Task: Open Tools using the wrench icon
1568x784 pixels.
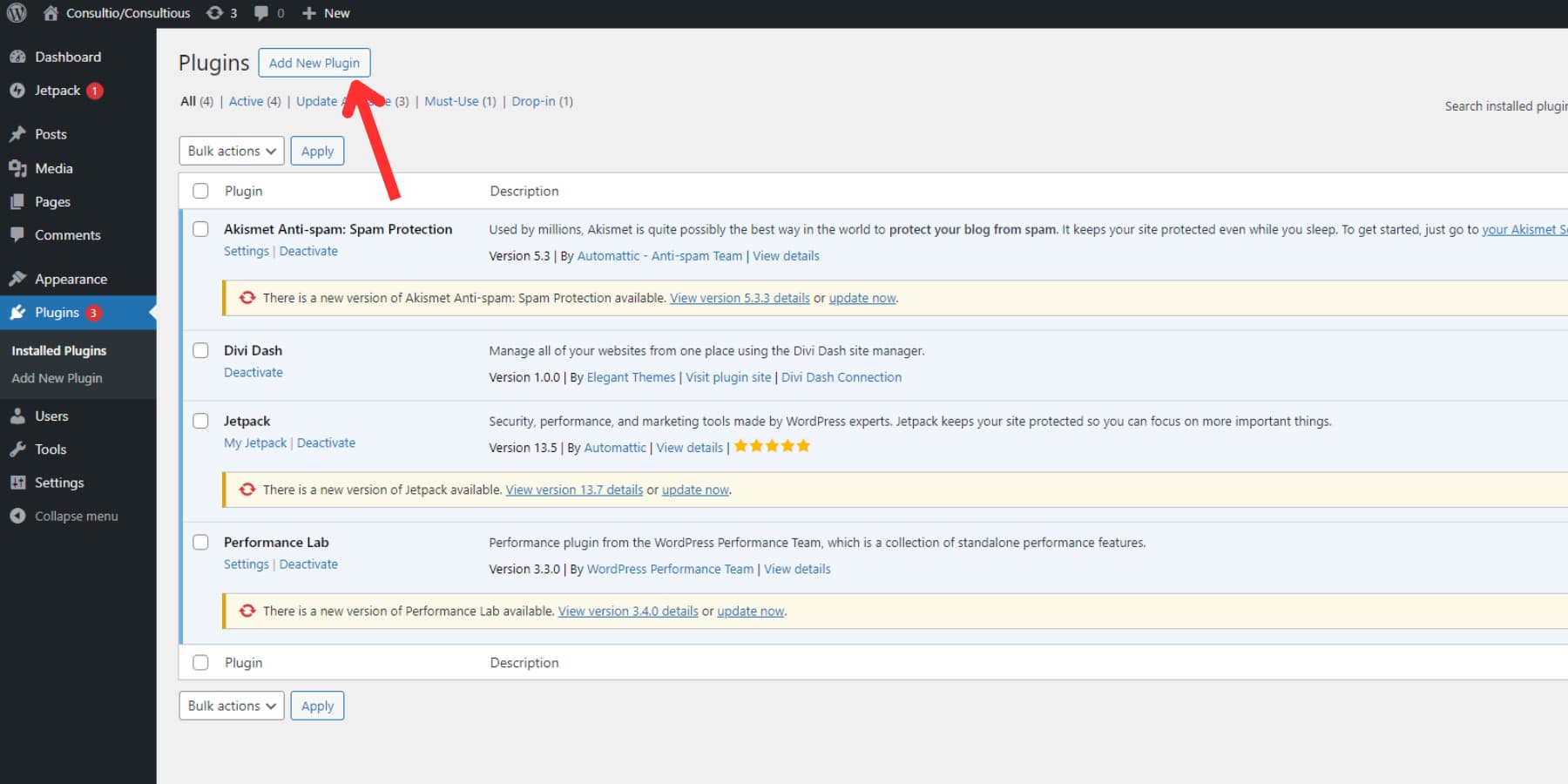Action: tap(18, 449)
